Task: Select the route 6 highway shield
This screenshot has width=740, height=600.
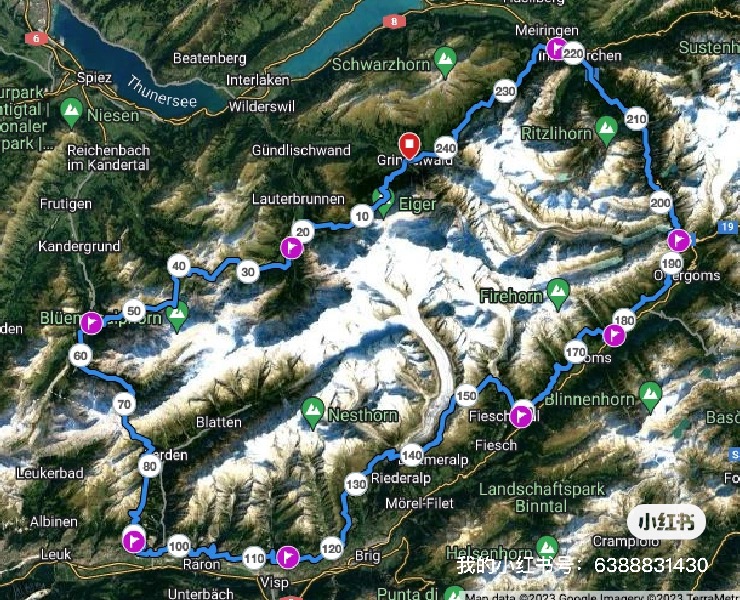Action: click(x=36, y=38)
